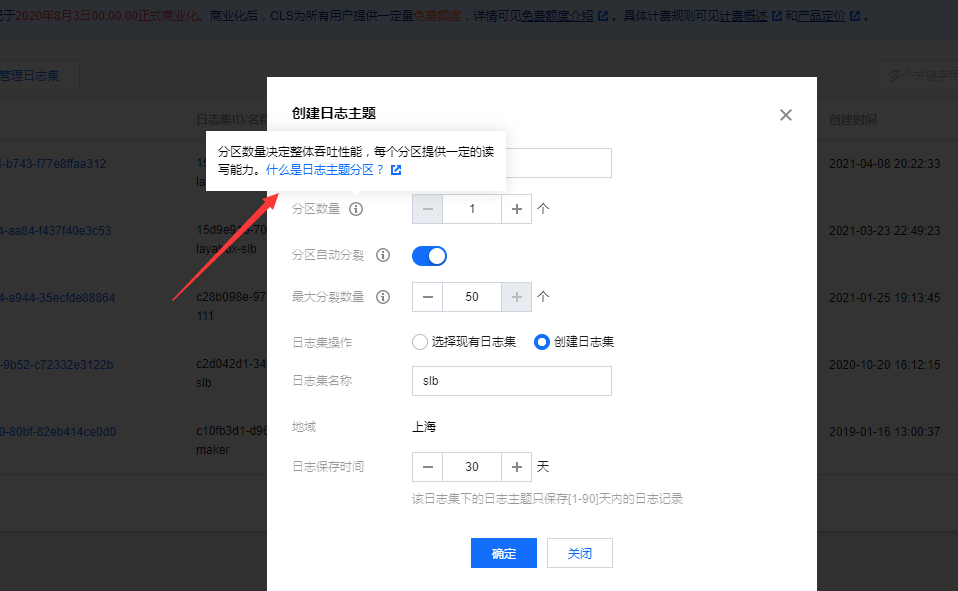Increase 分区数量 with the plus button
The width and height of the screenshot is (958, 591).
click(x=516, y=209)
